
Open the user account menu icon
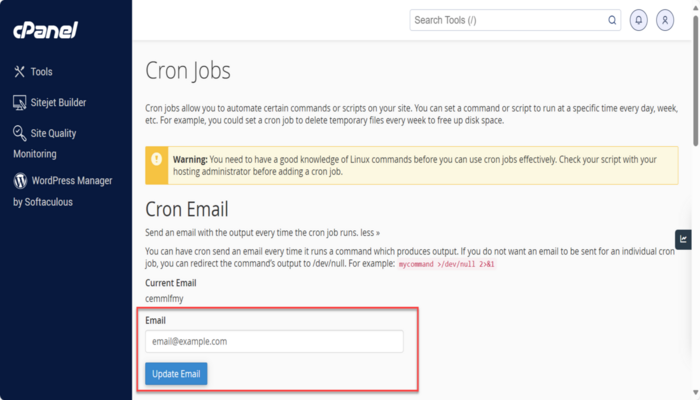coord(665,20)
